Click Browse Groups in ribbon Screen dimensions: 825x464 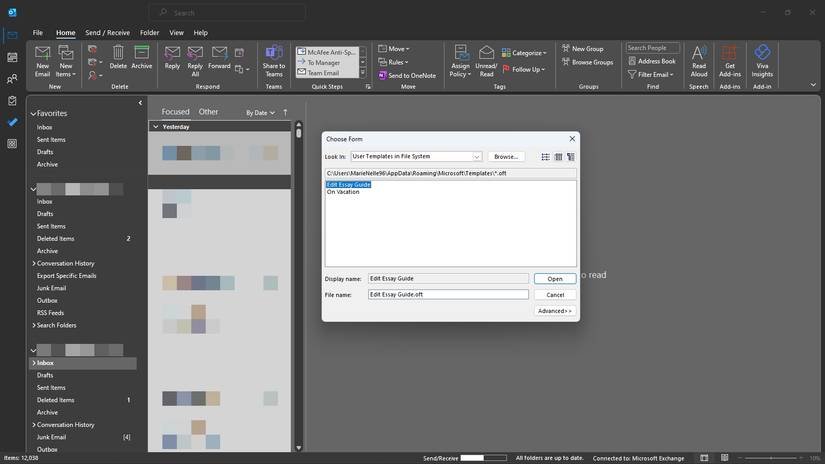click(x=587, y=62)
